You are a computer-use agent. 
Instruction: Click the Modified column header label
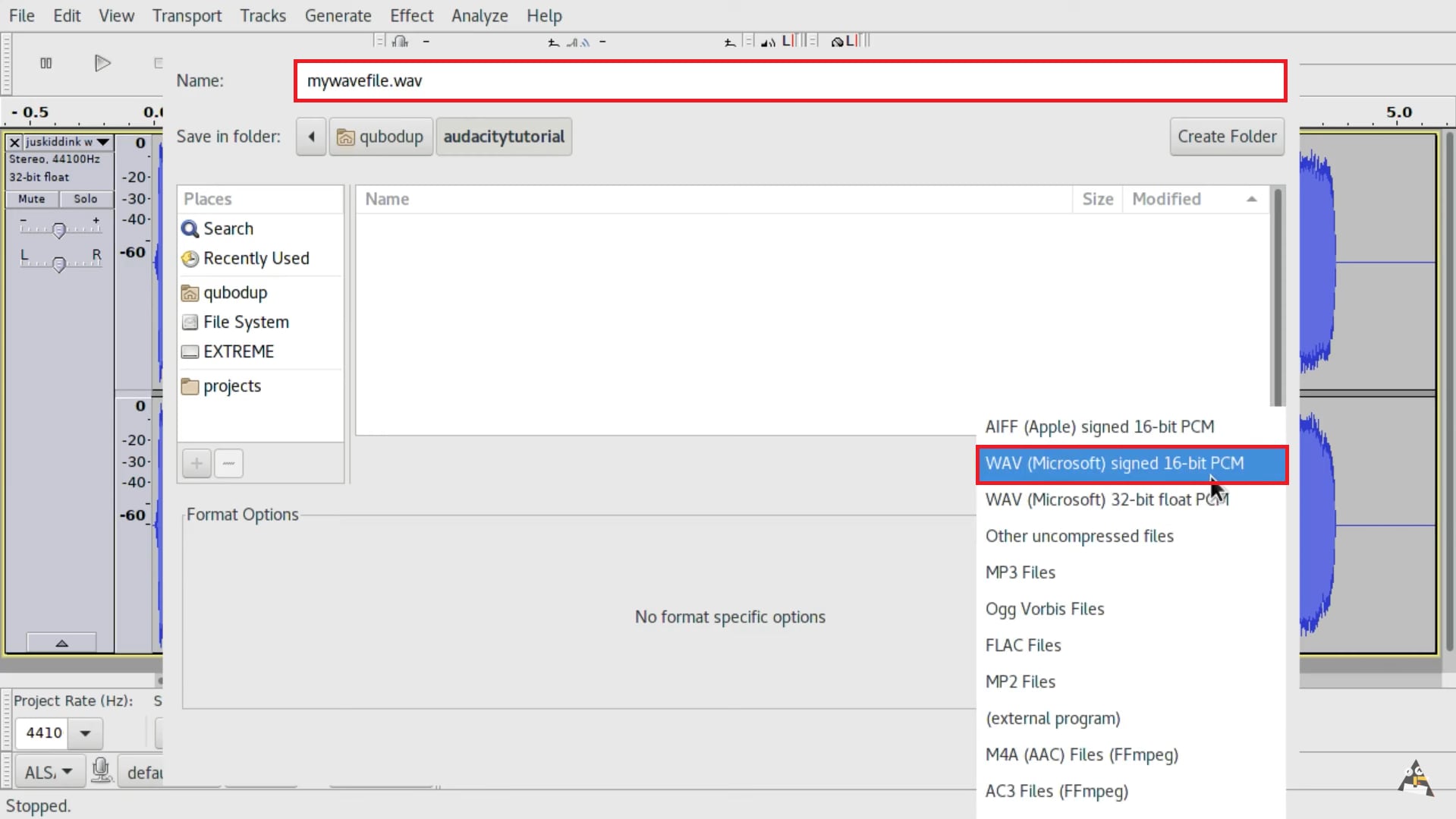[1166, 199]
